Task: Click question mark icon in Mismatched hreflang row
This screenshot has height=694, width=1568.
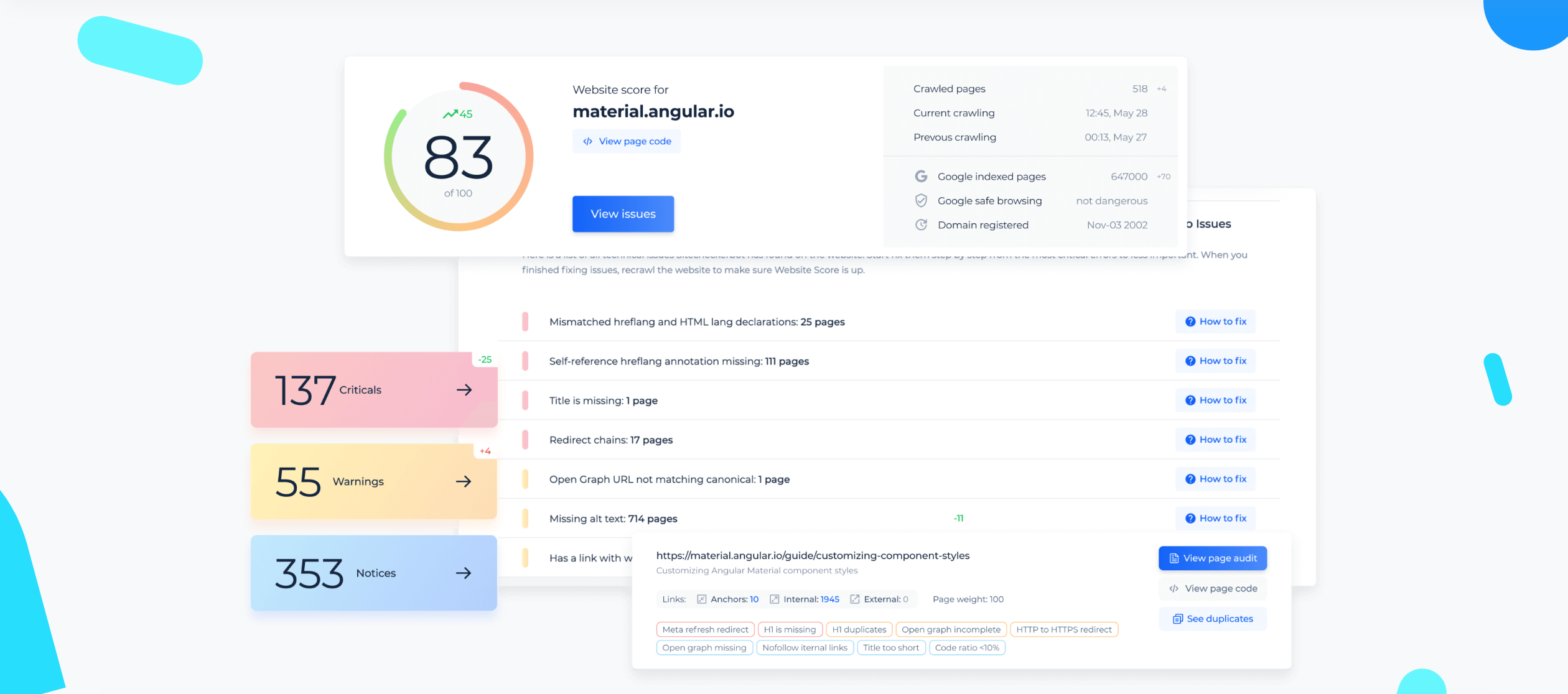Action: 1190,322
